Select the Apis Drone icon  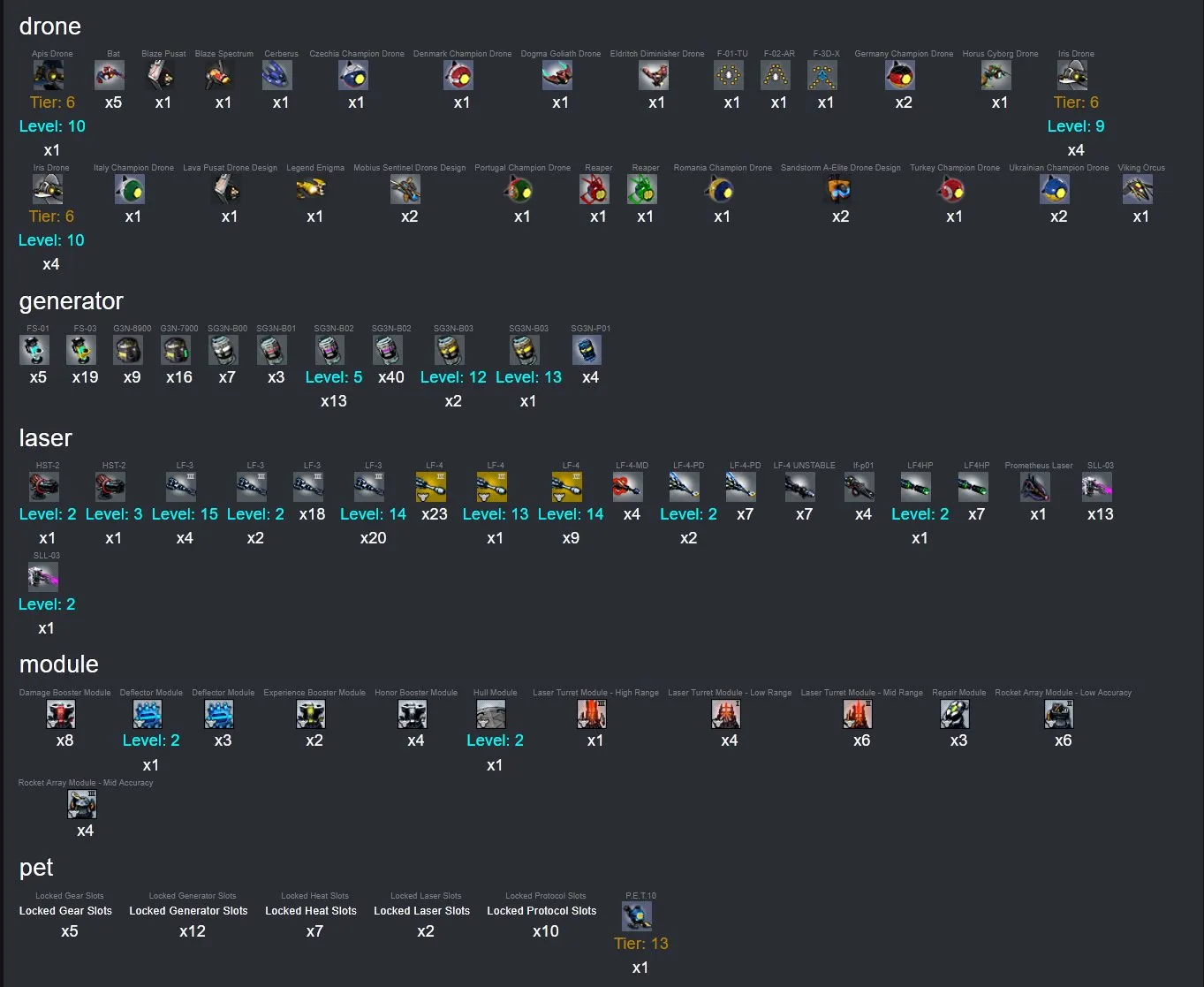pos(49,76)
